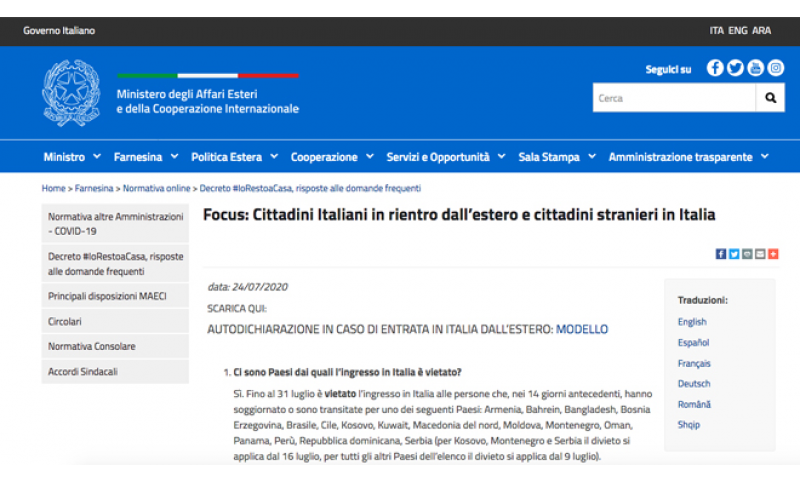Open the Farnesina navigation item
Viewport: 800px width, 484px height.
138,157
